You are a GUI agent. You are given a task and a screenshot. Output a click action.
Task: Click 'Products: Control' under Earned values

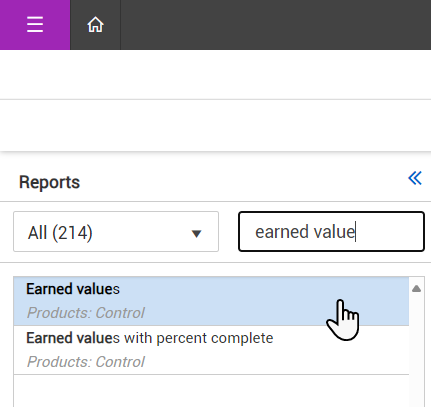coord(86,313)
